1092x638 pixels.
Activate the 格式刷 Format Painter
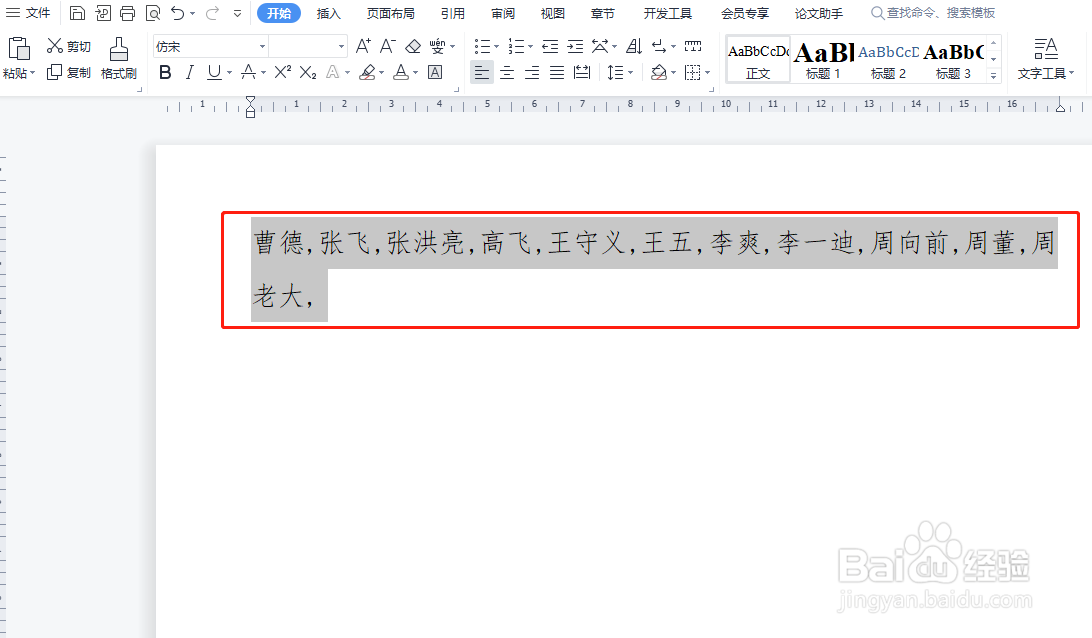pyautogui.click(x=119, y=59)
